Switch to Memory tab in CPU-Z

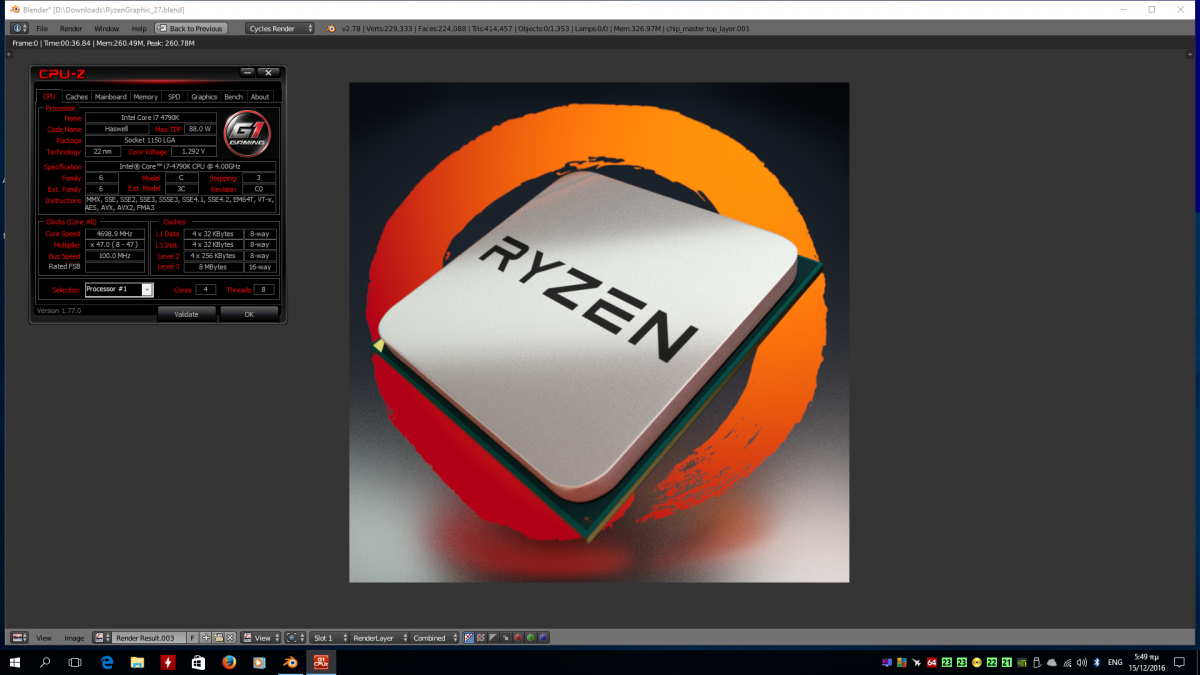tap(146, 97)
